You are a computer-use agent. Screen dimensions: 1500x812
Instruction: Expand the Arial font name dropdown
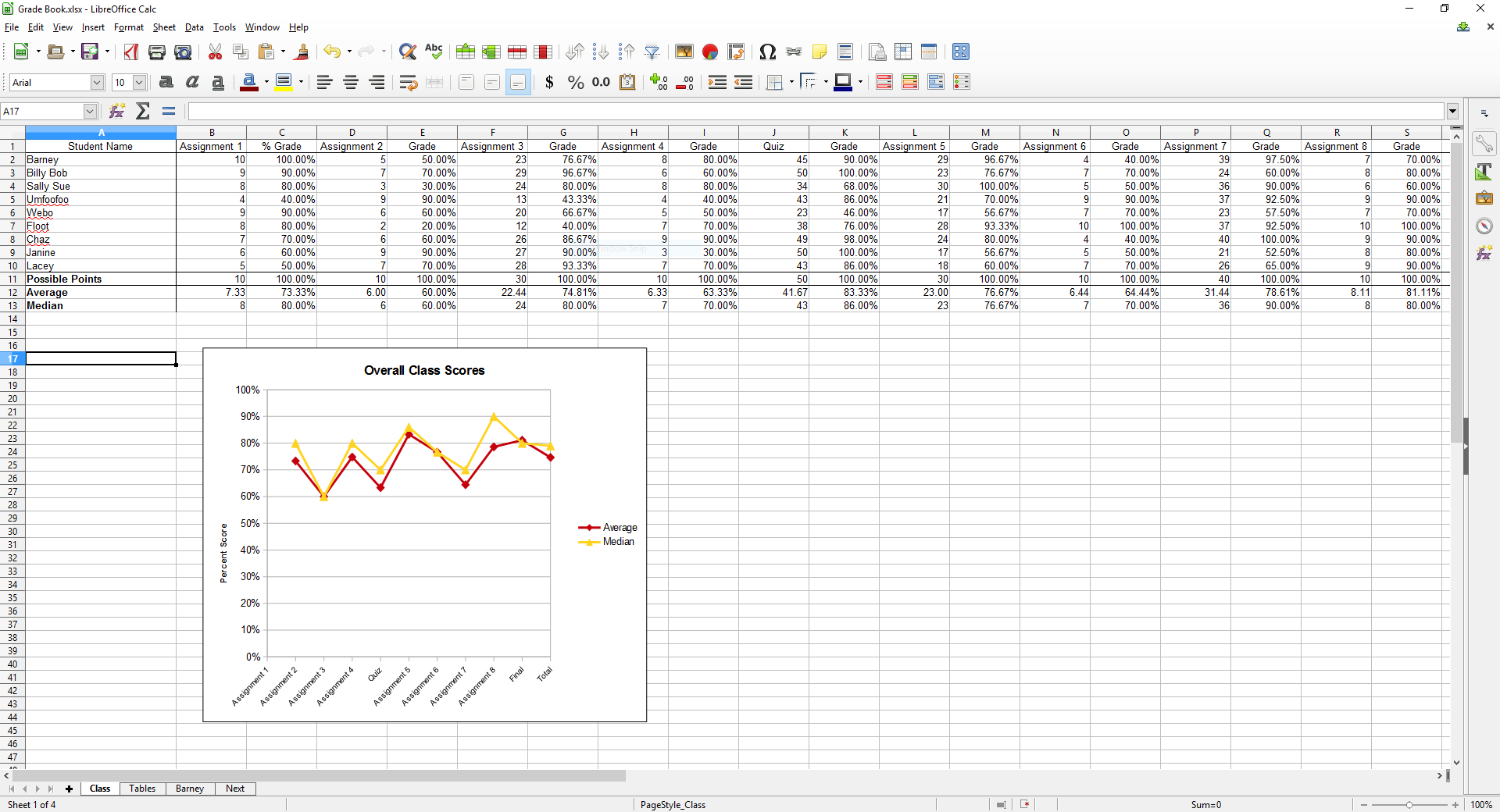[x=97, y=83]
